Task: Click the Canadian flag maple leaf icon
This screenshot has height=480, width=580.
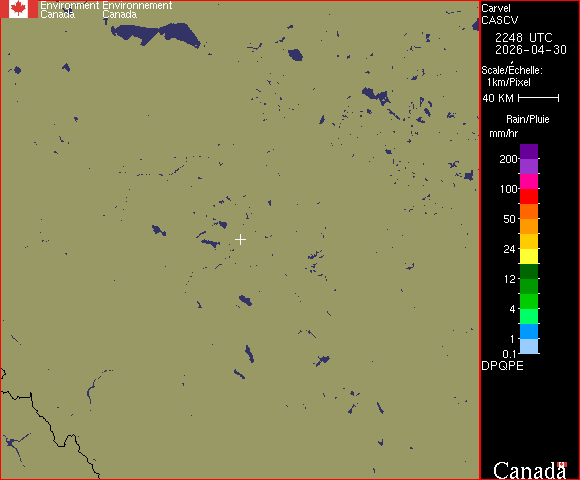Action: coord(19,9)
